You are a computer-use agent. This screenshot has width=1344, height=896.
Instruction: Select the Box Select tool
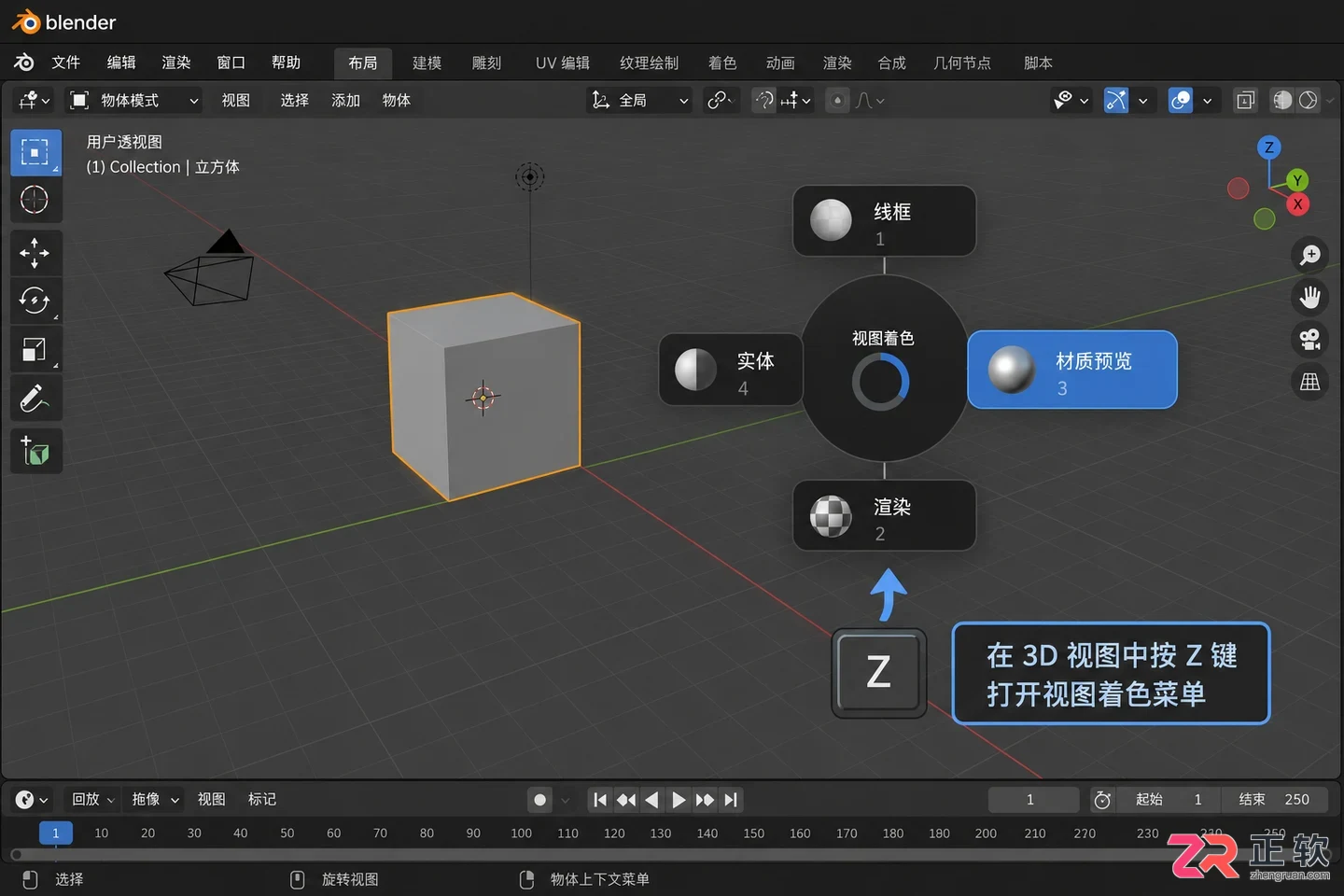[x=35, y=152]
